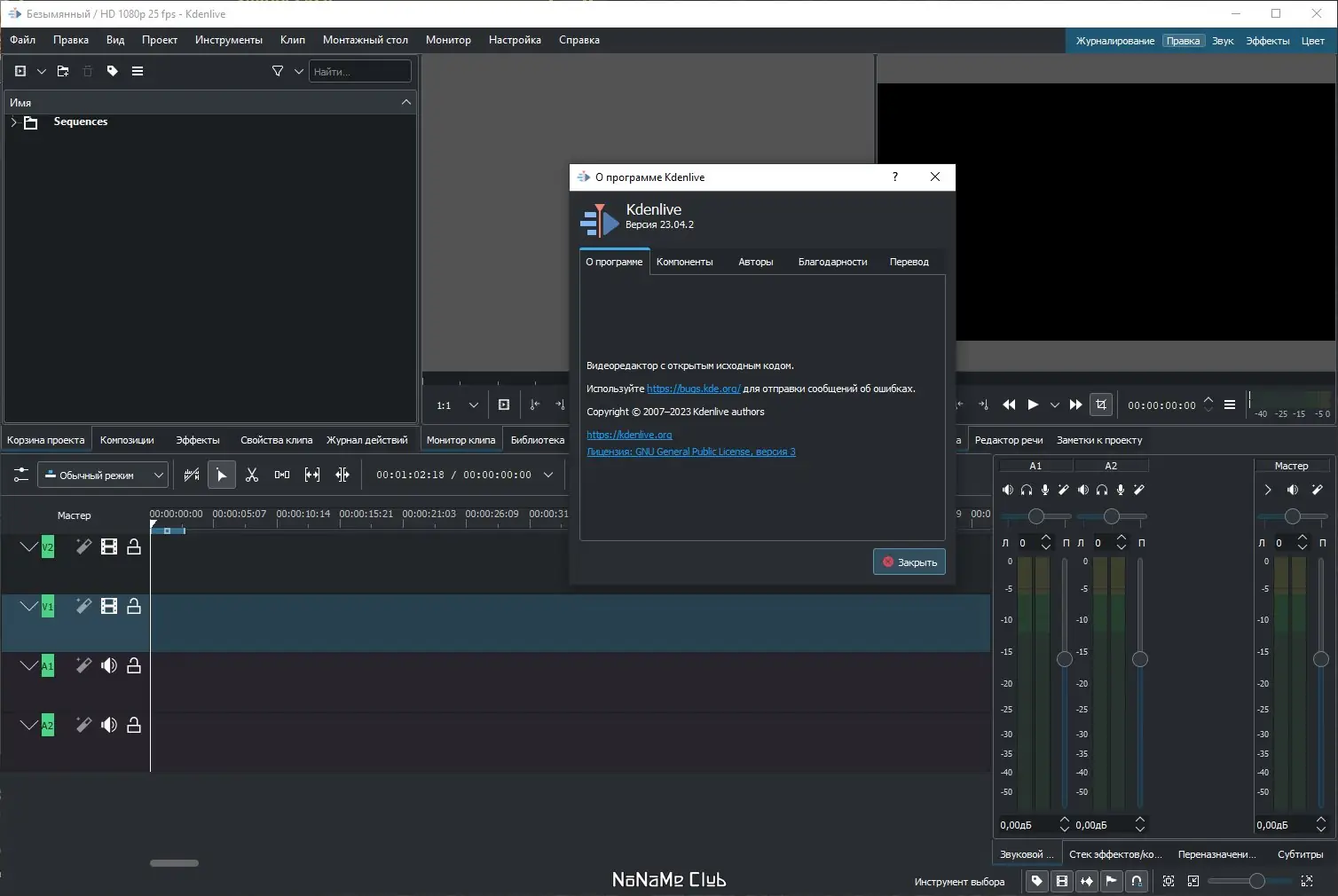Select the Spacer tool in timeline toolbar
1338x896 pixels.
click(x=282, y=475)
